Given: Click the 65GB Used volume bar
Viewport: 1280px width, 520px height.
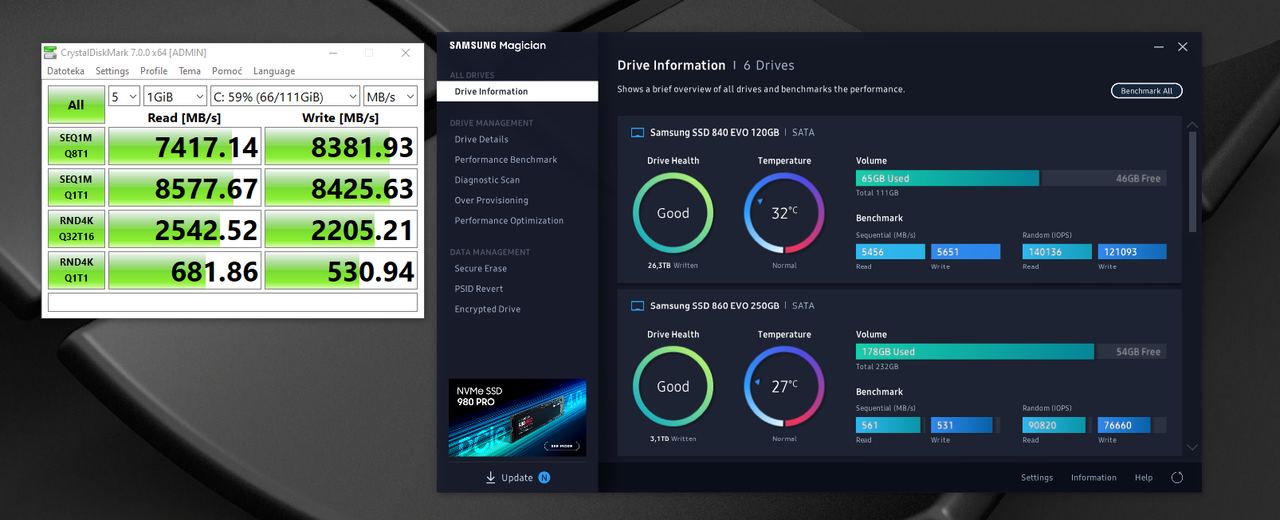Looking at the screenshot, I should coord(948,178).
